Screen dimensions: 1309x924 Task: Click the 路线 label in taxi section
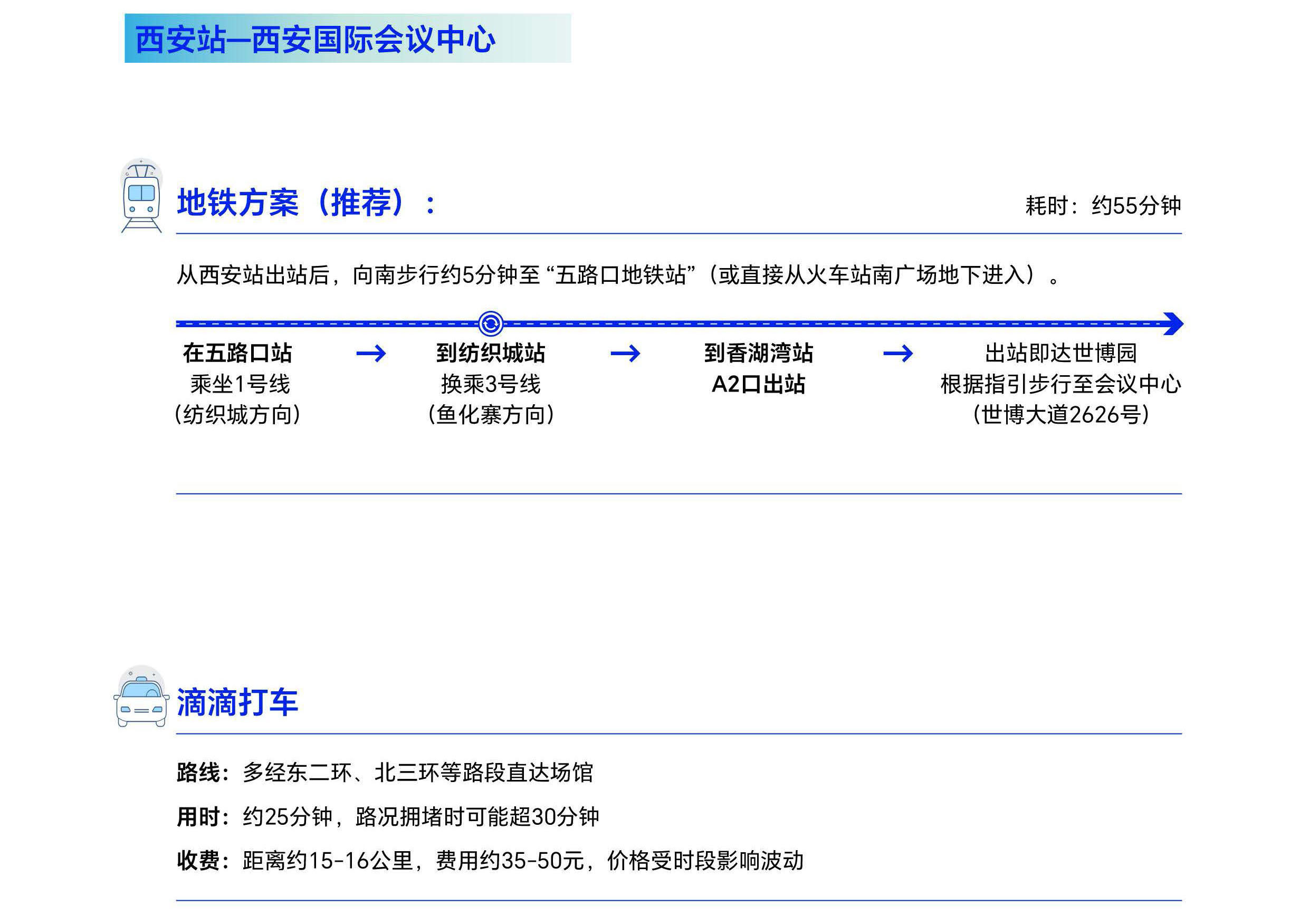[198, 773]
